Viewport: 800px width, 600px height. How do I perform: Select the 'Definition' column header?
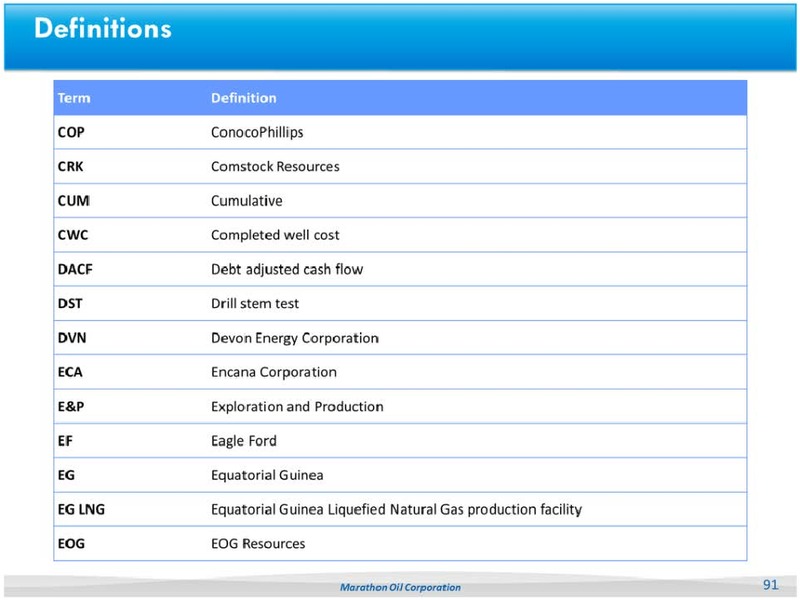click(x=244, y=97)
